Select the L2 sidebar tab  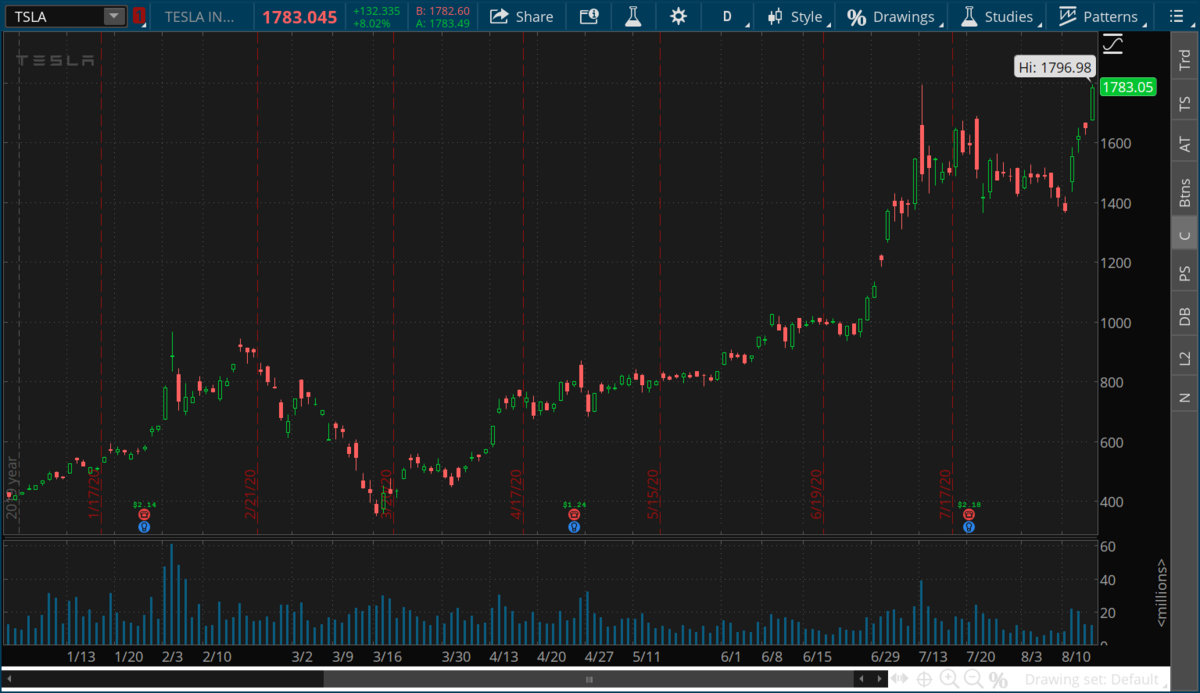coord(1184,358)
